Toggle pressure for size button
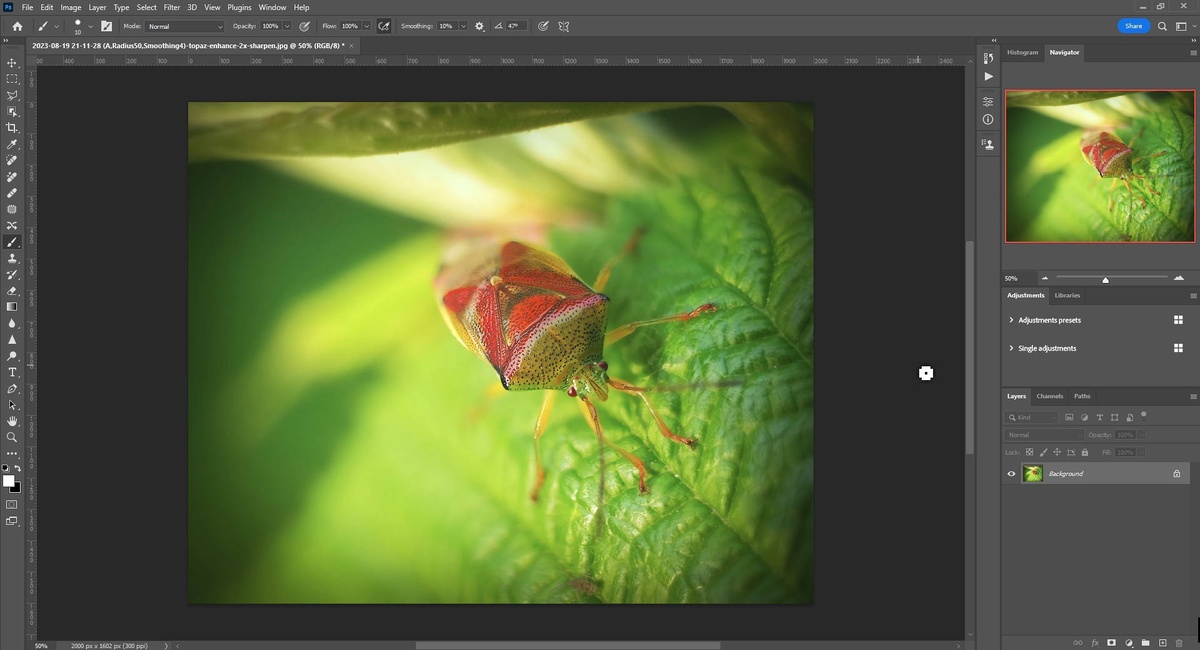The image size is (1200, 650). click(x=543, y=26)
